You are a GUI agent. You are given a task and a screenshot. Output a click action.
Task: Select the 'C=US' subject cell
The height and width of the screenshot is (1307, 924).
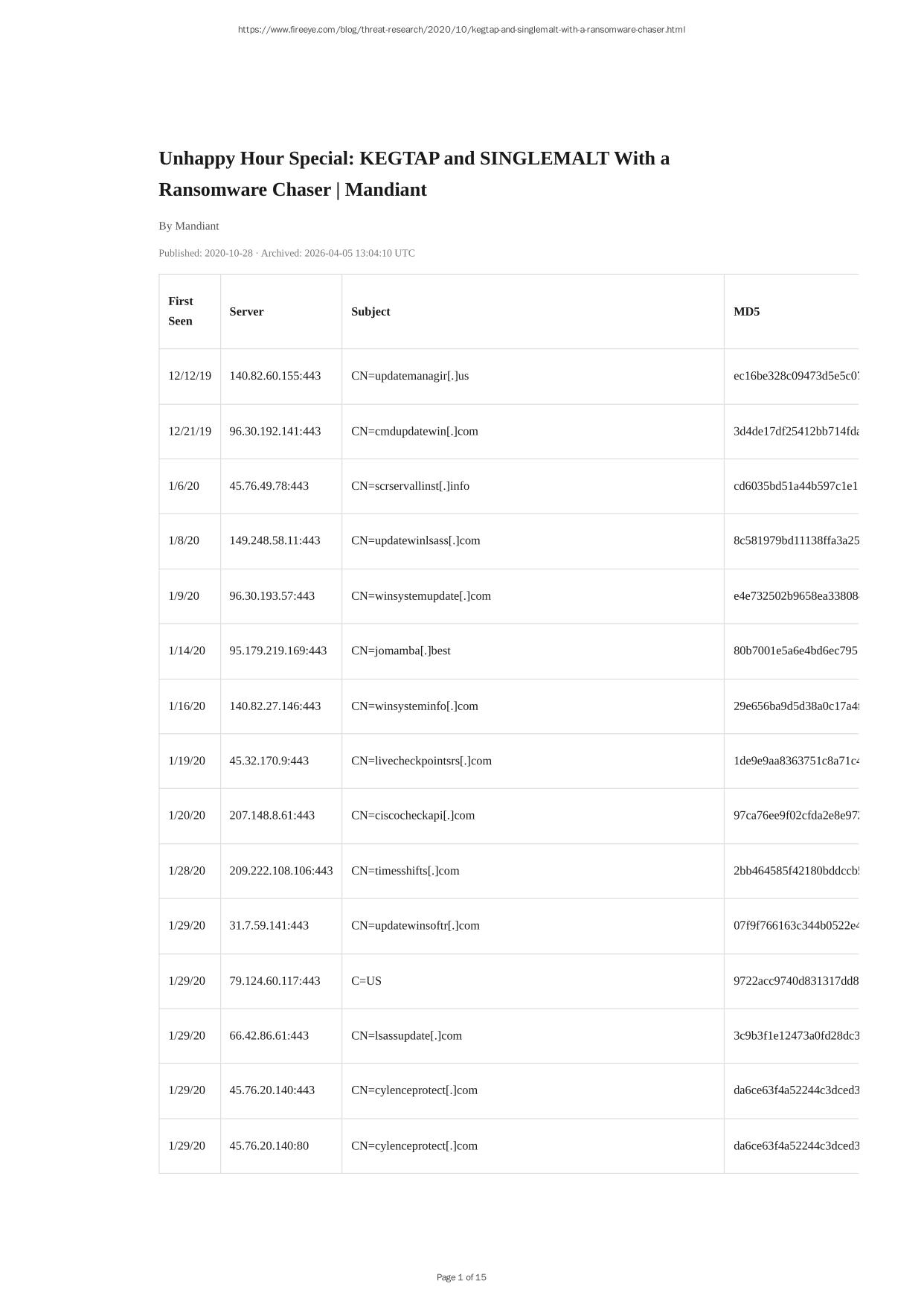366,981
